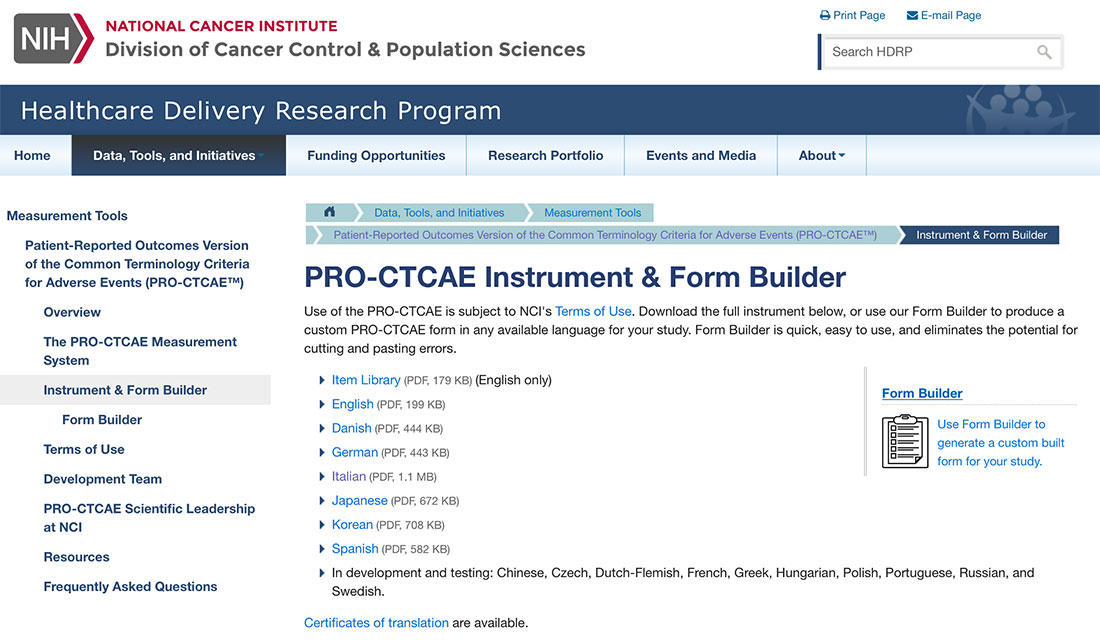Click the Form Builder clipboard icon
Image resolution: width=1100 pixels, height=642 pixels.
pos(905,441)
